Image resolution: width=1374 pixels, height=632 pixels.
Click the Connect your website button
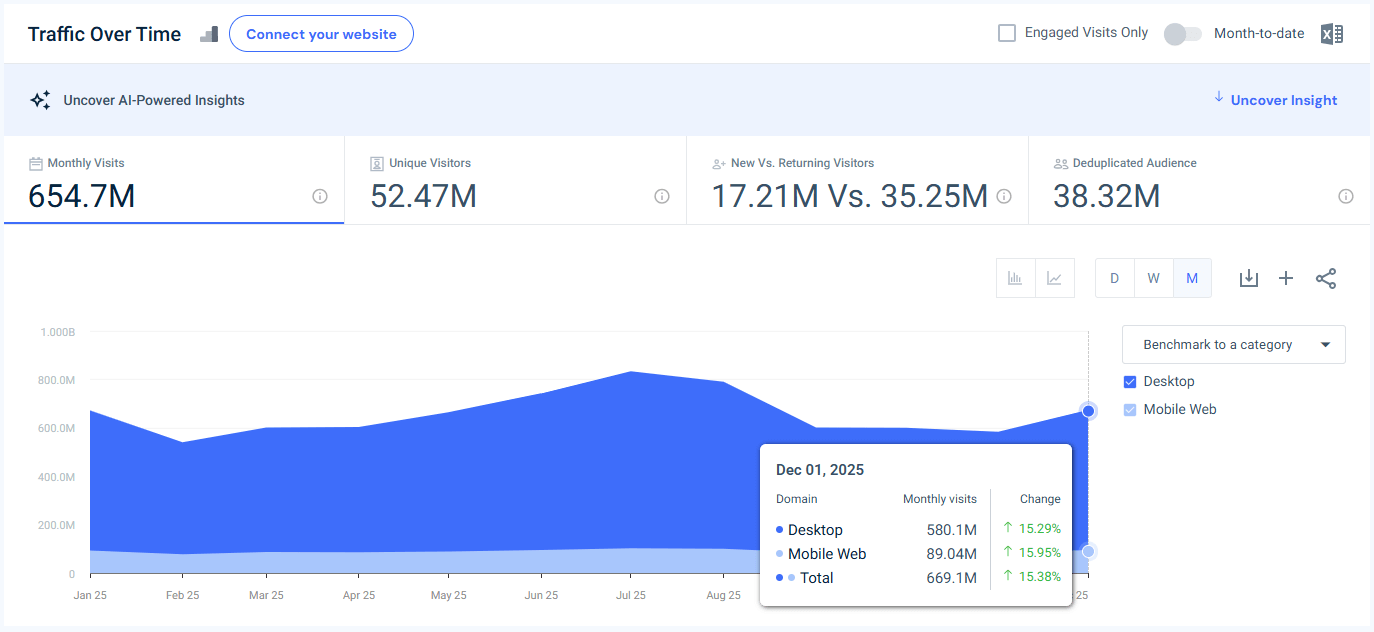[x=321, y=33]
